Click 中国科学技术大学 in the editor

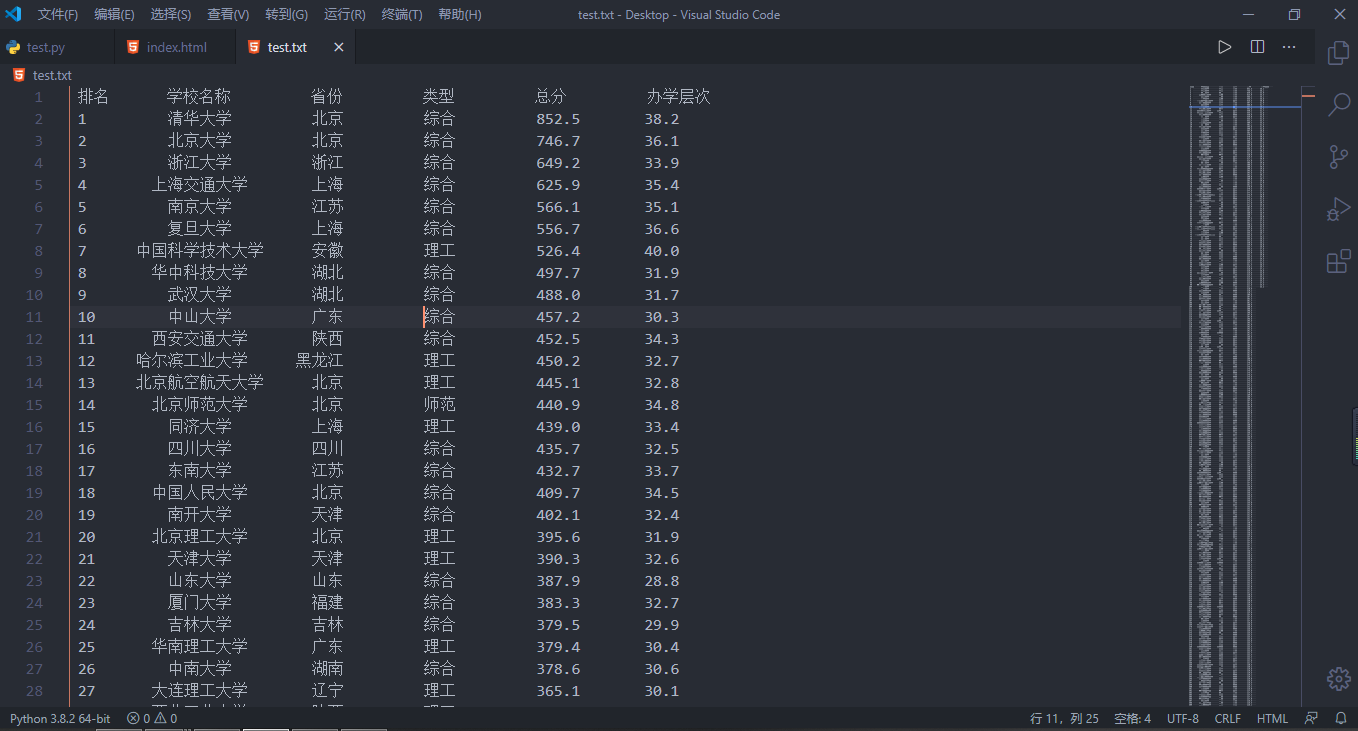200,251
